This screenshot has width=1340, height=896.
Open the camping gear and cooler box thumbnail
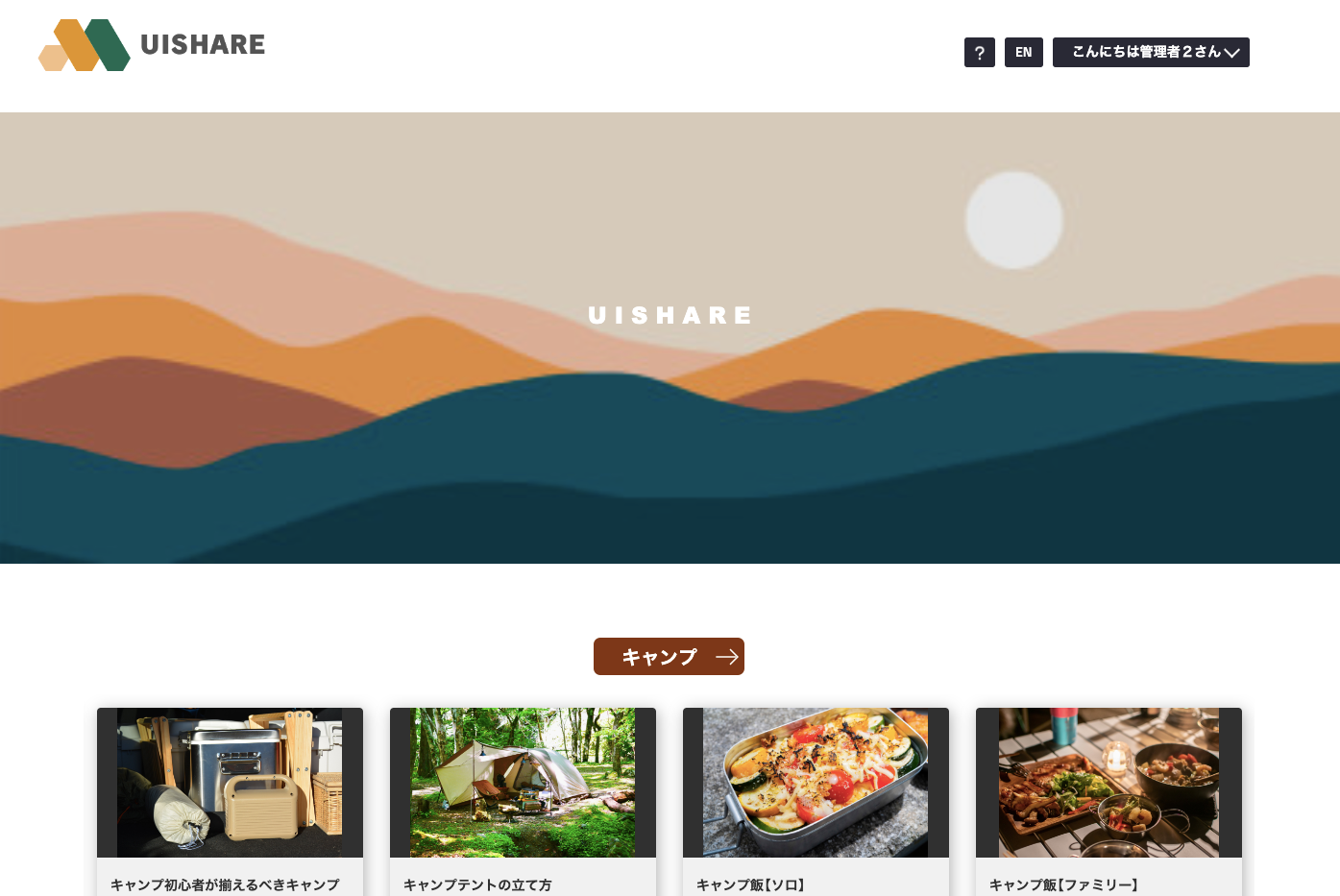tap(230, 783)
